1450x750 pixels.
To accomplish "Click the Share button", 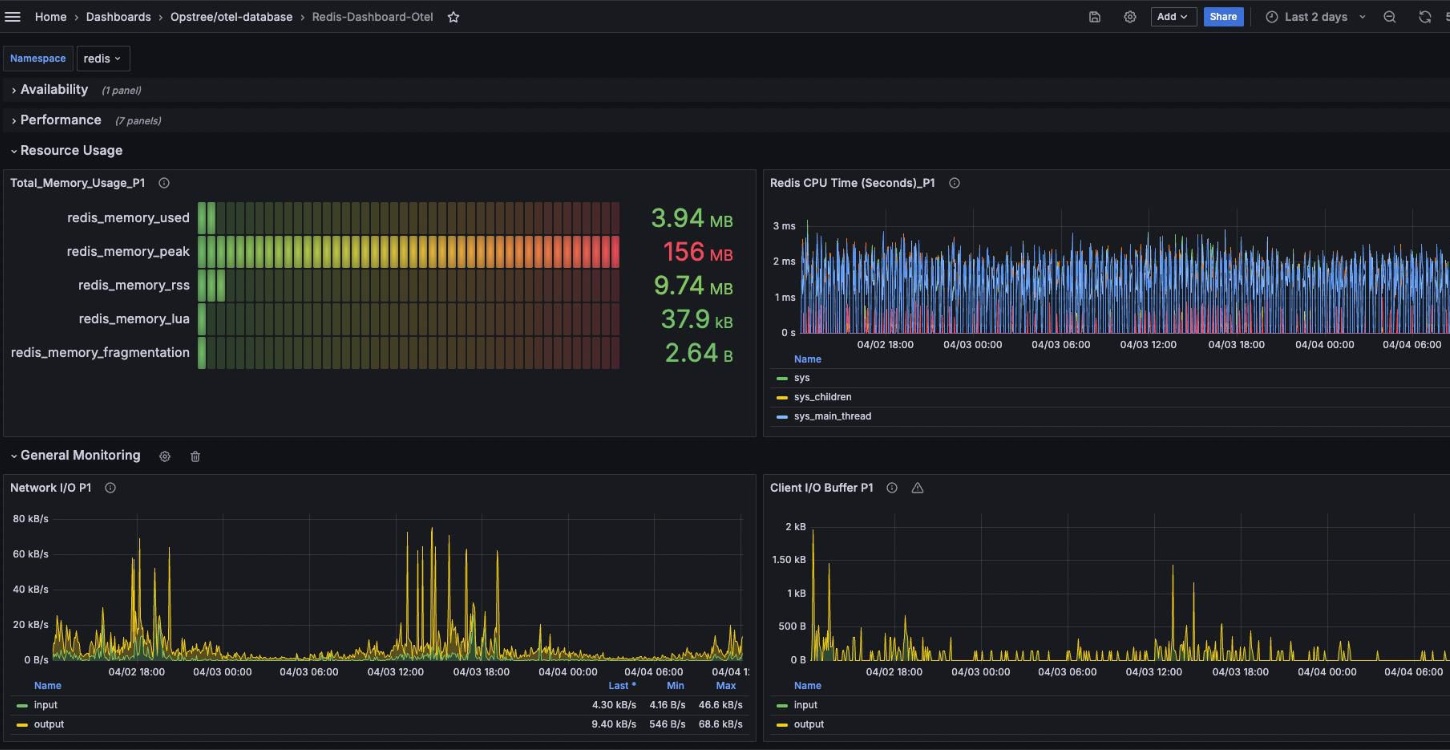I will [x=1223, y=17].
